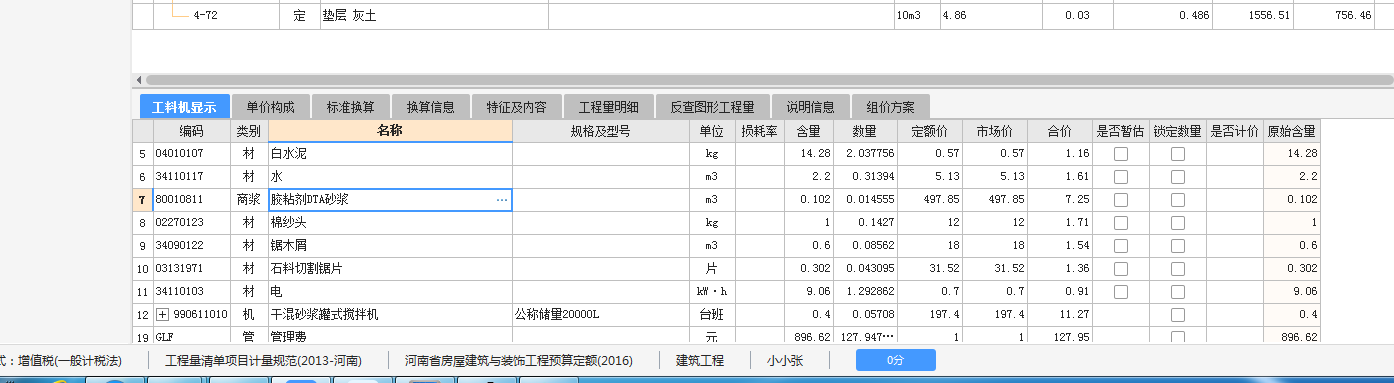Screen dimensions: 1394x383
Task: Enable 锁定数量 checkbox for 干混砂浆罐式搅拌机
Action: click(x=1178, y=315)
